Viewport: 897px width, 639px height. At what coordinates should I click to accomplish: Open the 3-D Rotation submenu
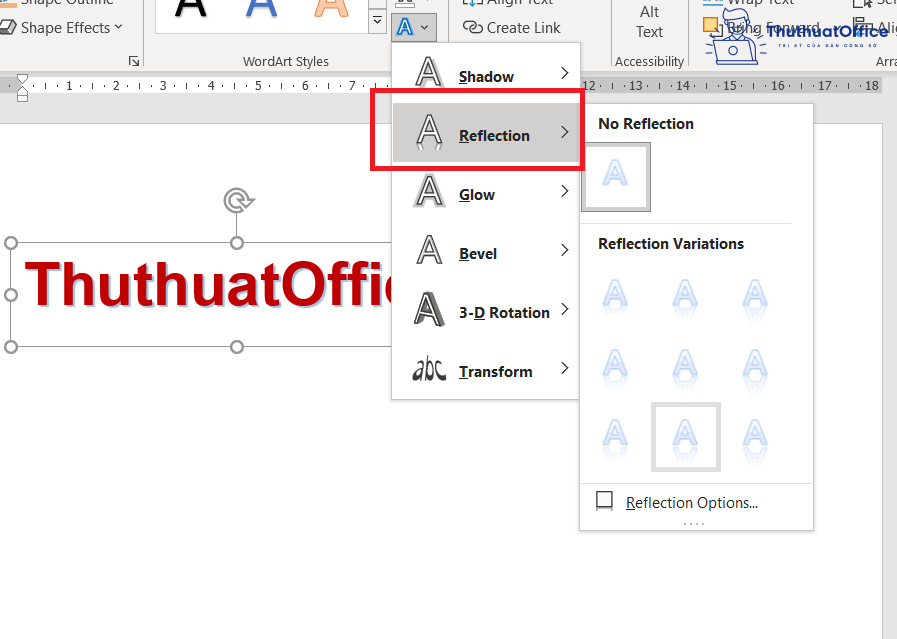486,311
